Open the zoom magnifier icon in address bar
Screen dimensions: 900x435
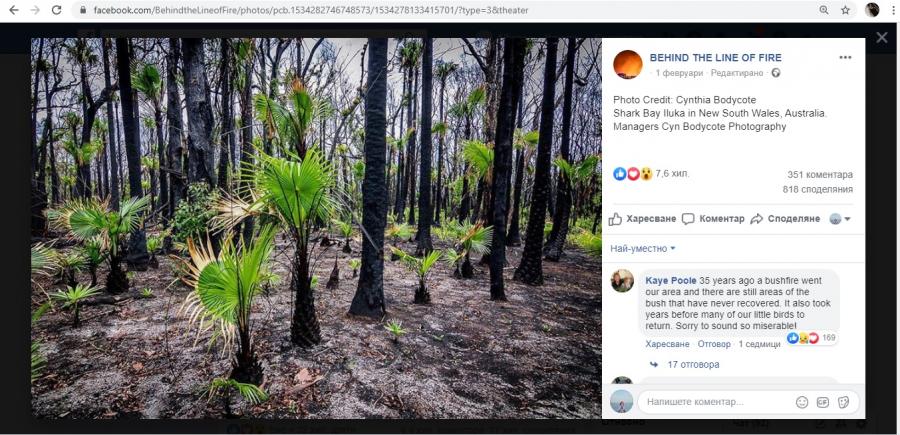[x=824, y=10]
